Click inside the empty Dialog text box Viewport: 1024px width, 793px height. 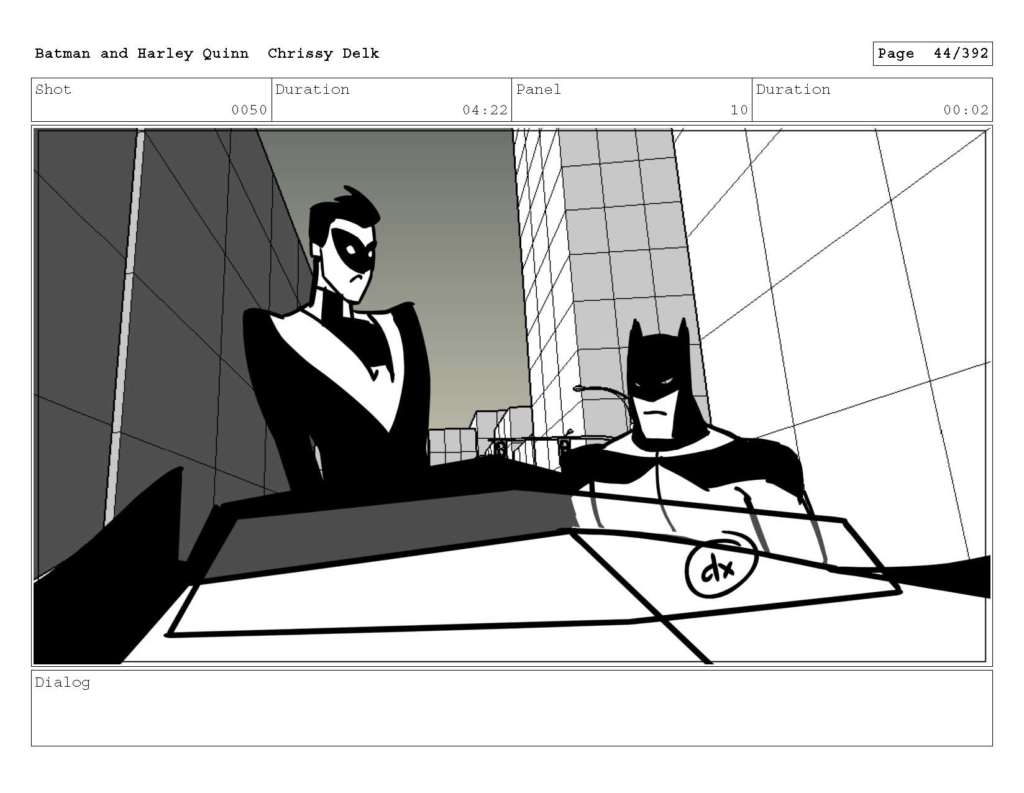(512, 708)
